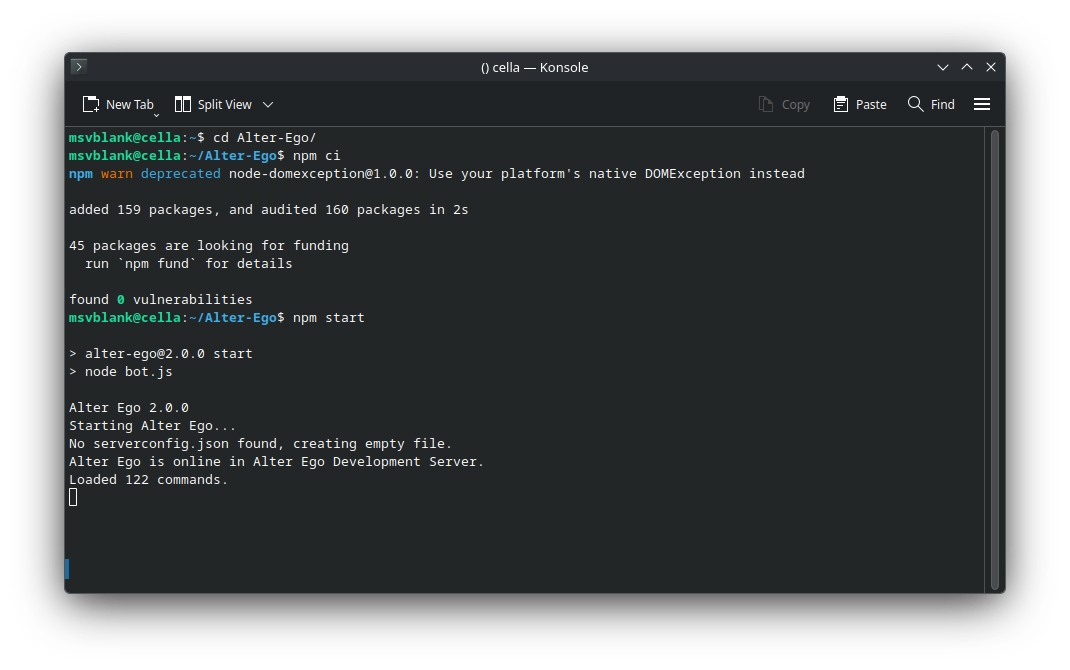Click the terminal cursor block
1070x670 pixels.
[x=73, y=497]
